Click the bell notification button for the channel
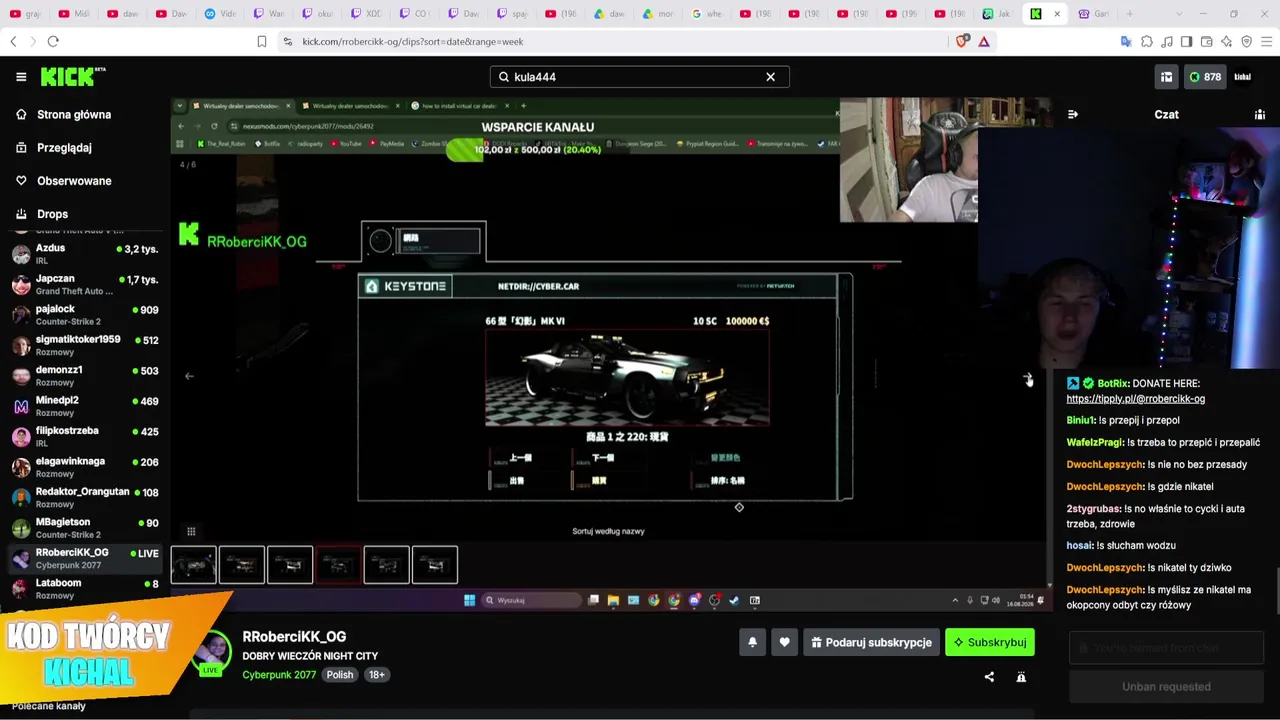Viewport: 1280px width, 720px height. pos(753,642)
